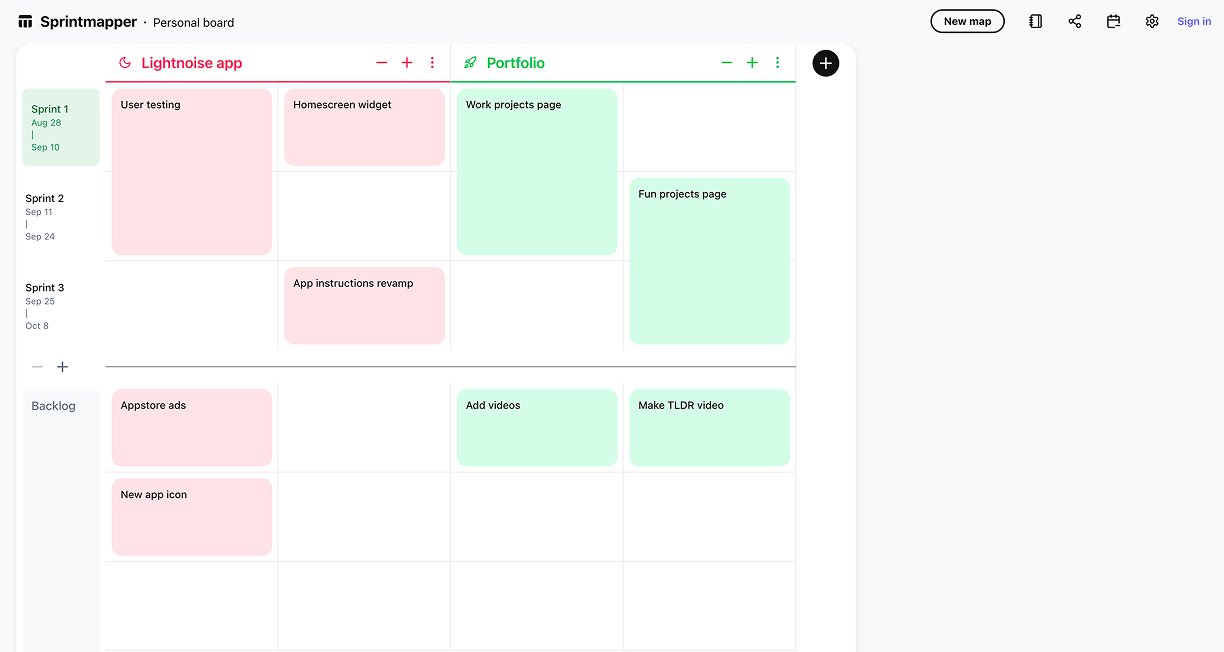Remove a column with Lightnoise app minus

381,63
